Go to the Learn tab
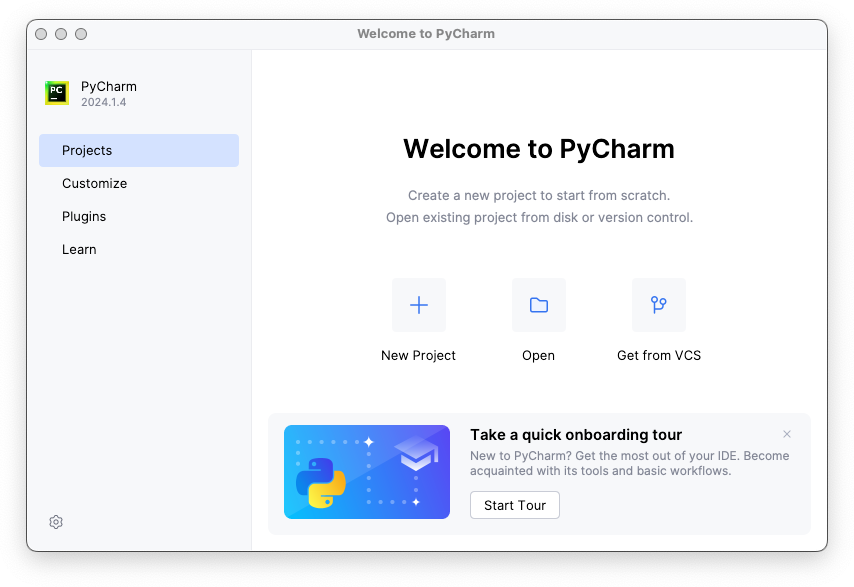 (x=139, y=249)
